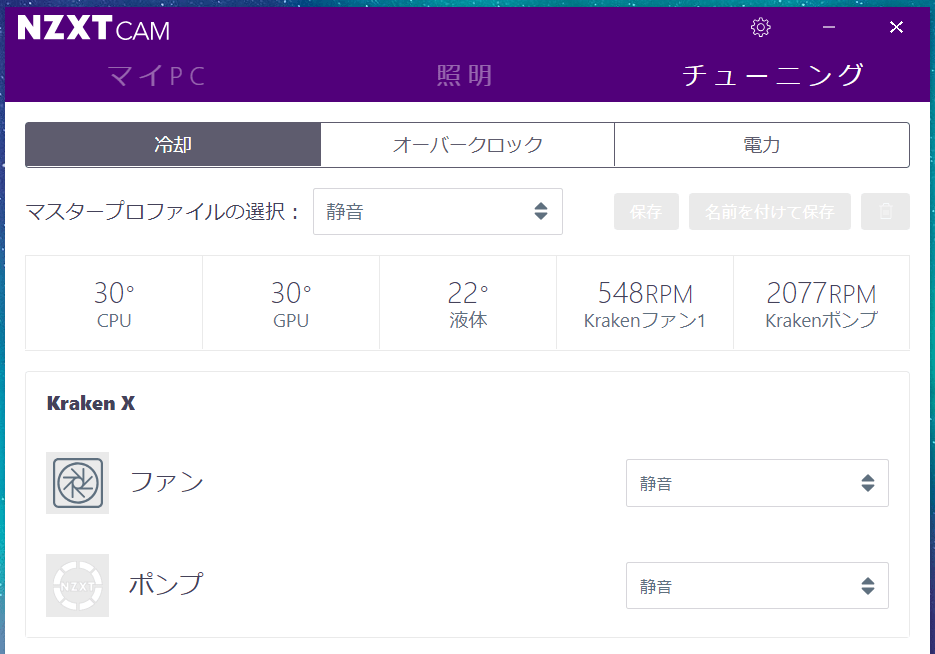Click the Krakenファン1 548RPM tile
The width and height of the screenshot is (935, 654).
(x=645, y=303)
